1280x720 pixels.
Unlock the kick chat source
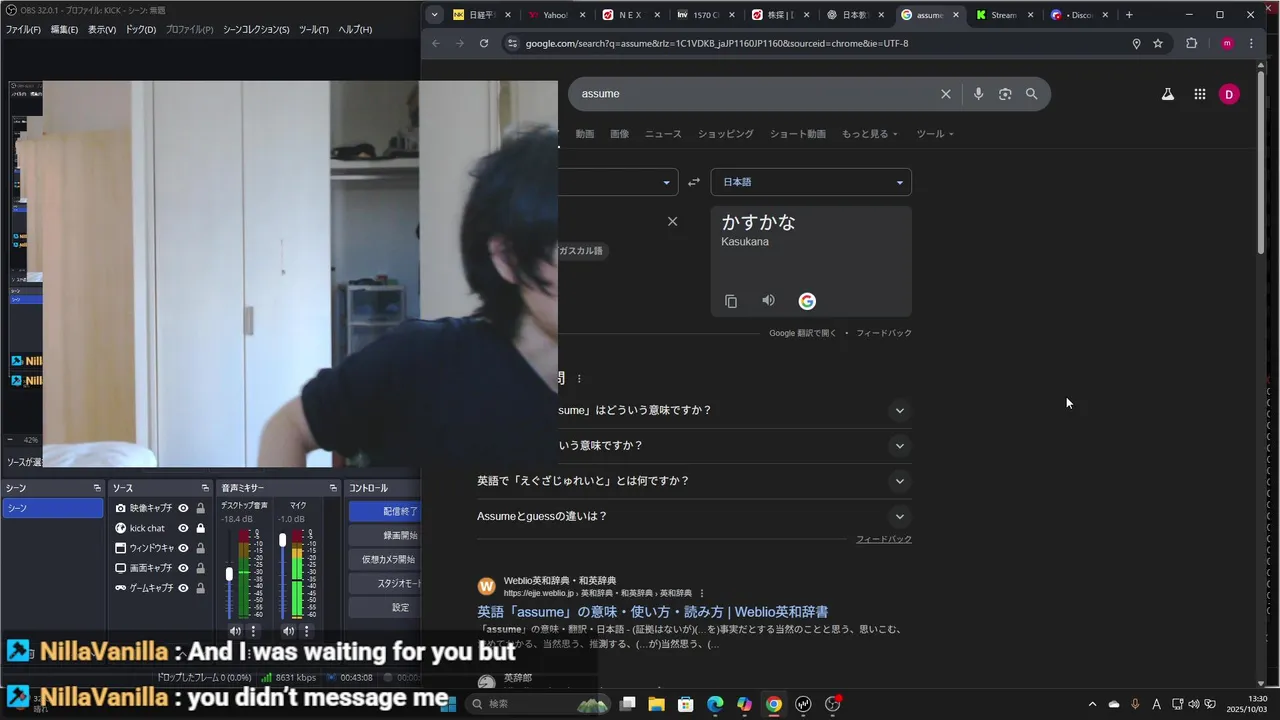(200, 528)
